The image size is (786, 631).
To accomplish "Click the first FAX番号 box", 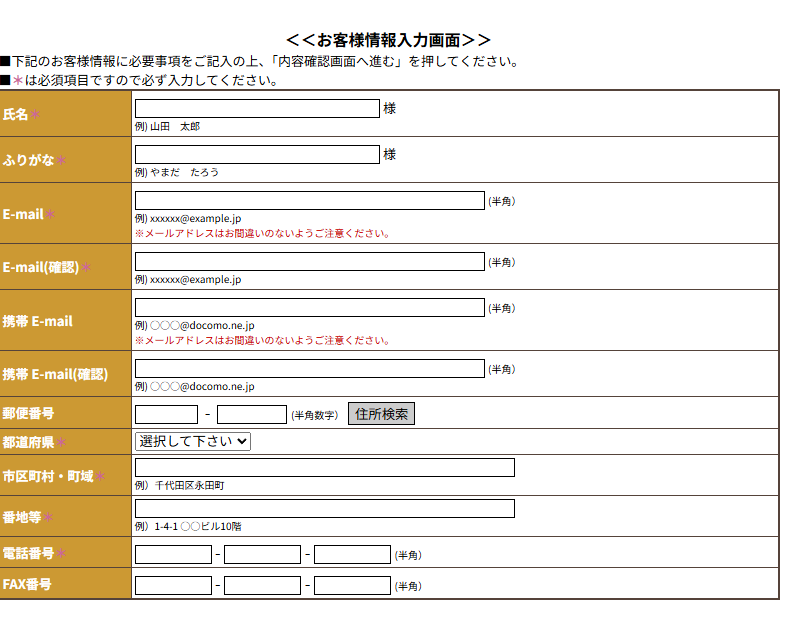I will 173,586.
